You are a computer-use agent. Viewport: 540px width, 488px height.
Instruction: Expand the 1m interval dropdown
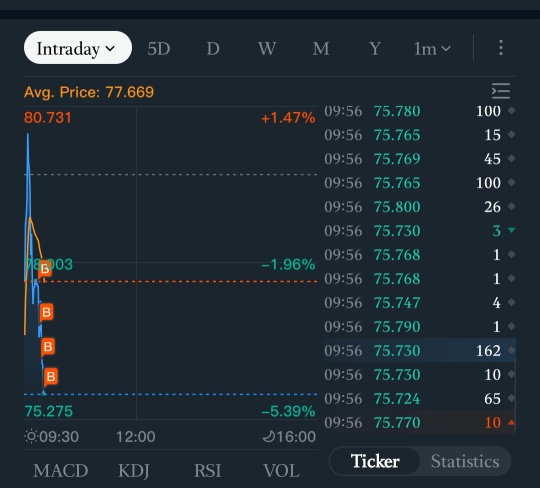(432, 49)
